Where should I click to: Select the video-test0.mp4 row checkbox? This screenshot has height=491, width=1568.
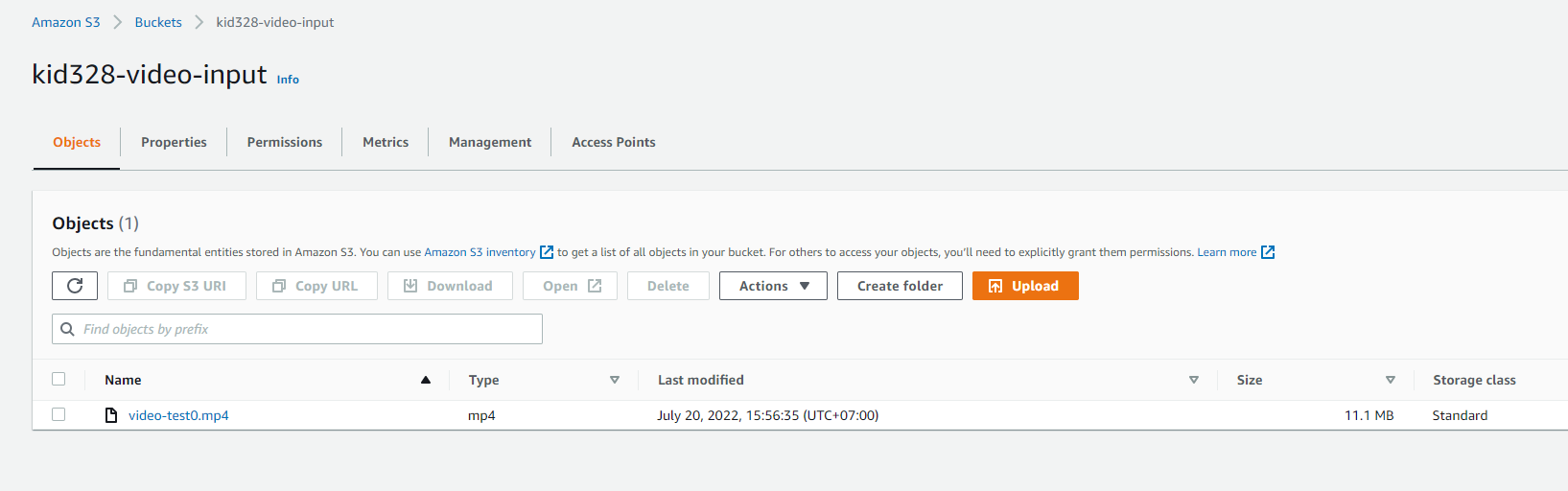[59, 414]
